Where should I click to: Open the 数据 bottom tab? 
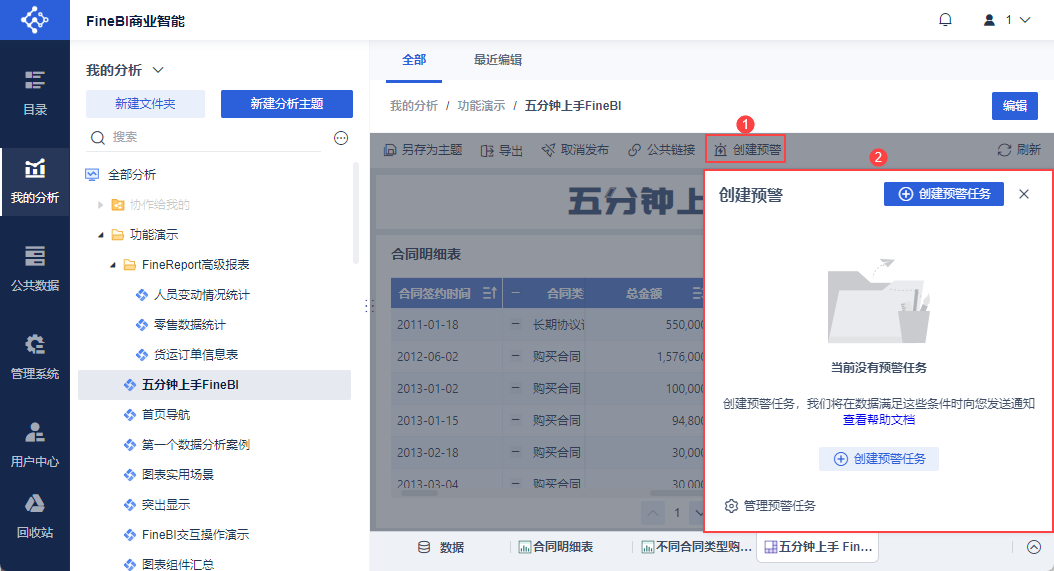tap(441, 547)
